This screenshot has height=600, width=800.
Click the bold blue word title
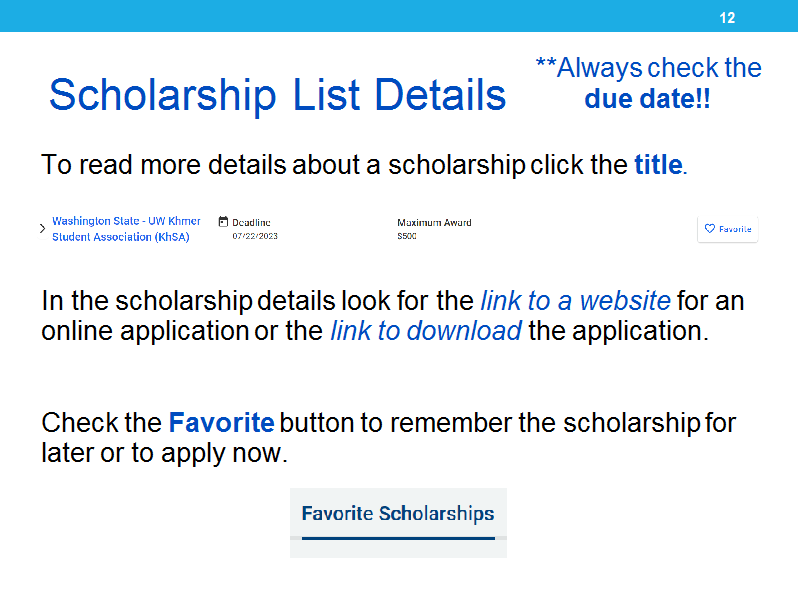(x=658, y=165)
